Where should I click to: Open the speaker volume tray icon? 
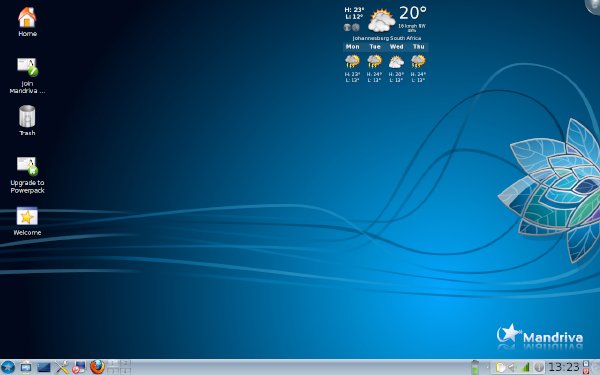(511, 368)
